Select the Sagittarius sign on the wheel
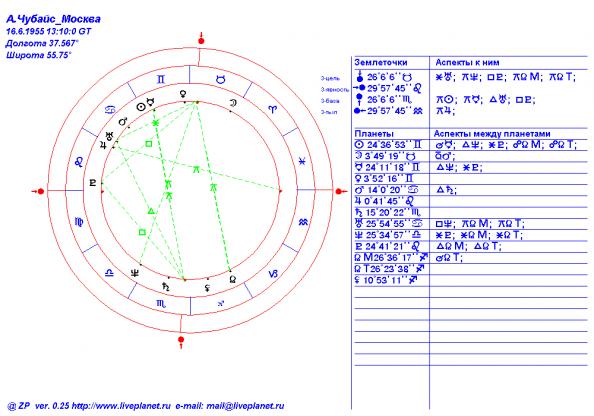594x416 pixels. coord(221,303)
